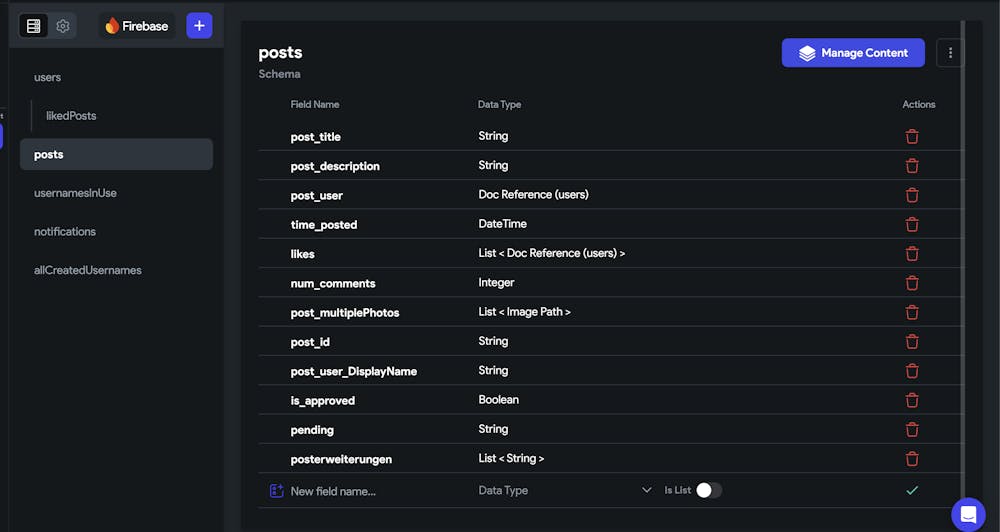Select the users collection
1000x532 pixels.
click(48, 77)
